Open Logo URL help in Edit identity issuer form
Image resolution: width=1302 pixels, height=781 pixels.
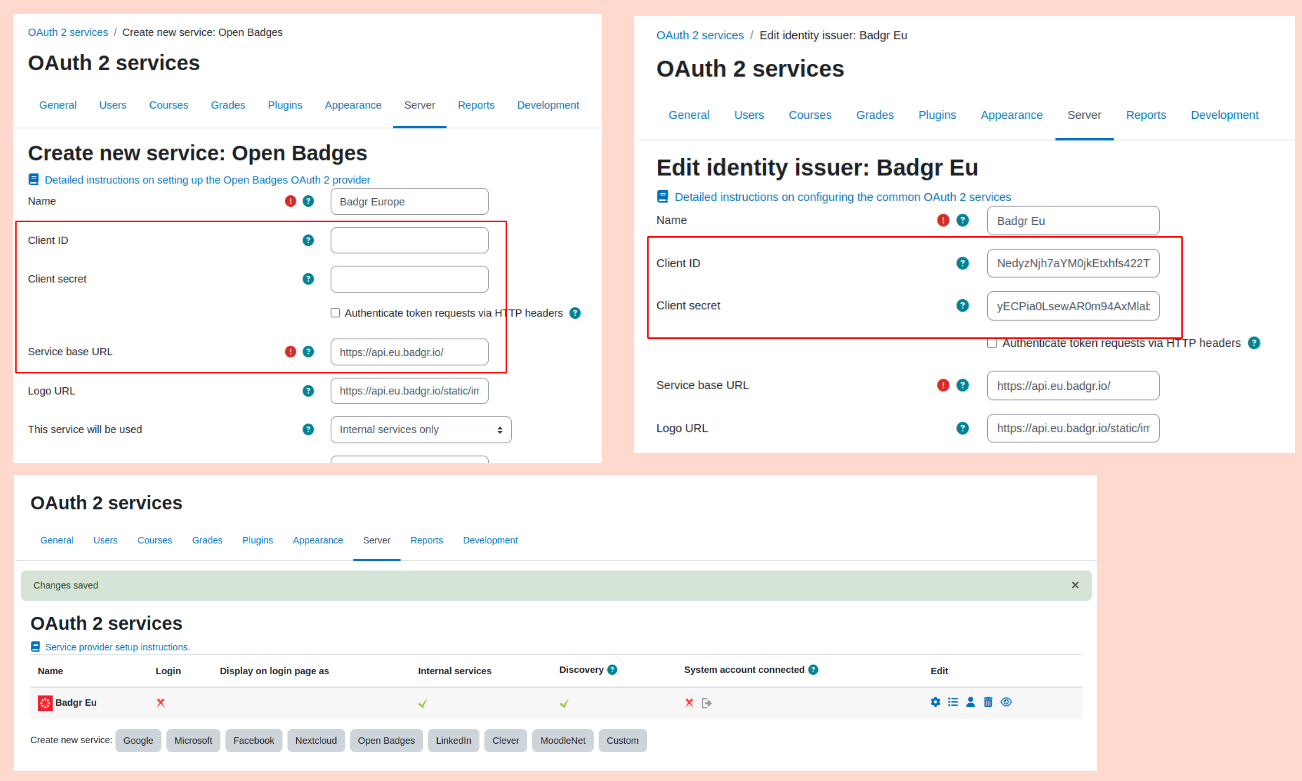click(962, 428)
